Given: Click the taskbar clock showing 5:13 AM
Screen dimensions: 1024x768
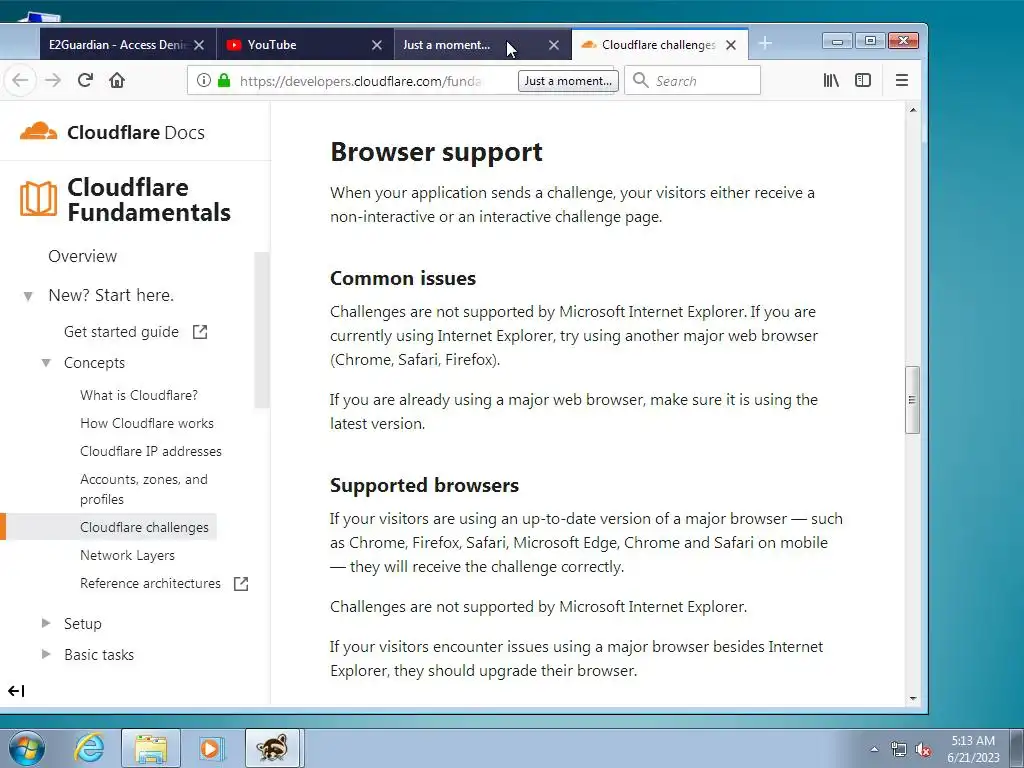Looking at the screenshot, I should [x=973, y=748].
